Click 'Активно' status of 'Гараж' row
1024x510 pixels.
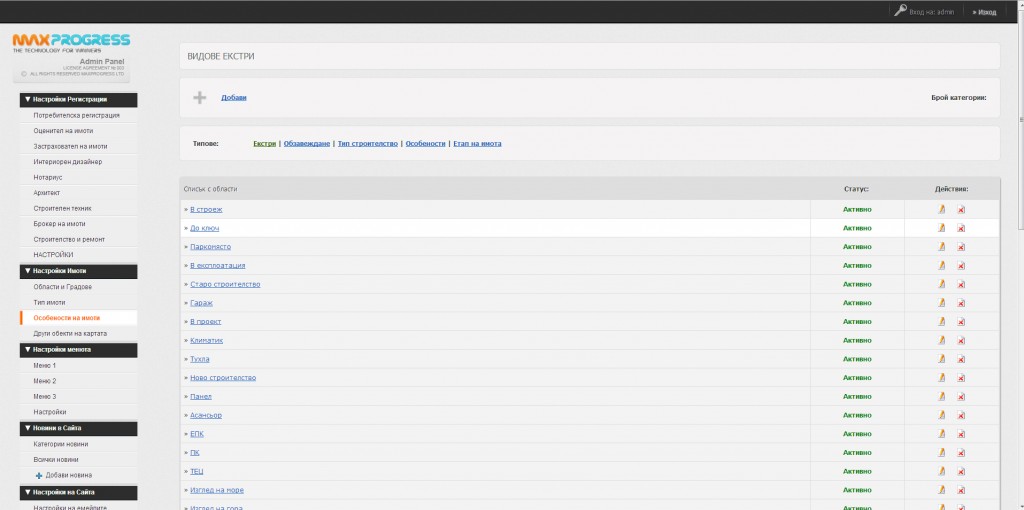[x=857, y=303]
